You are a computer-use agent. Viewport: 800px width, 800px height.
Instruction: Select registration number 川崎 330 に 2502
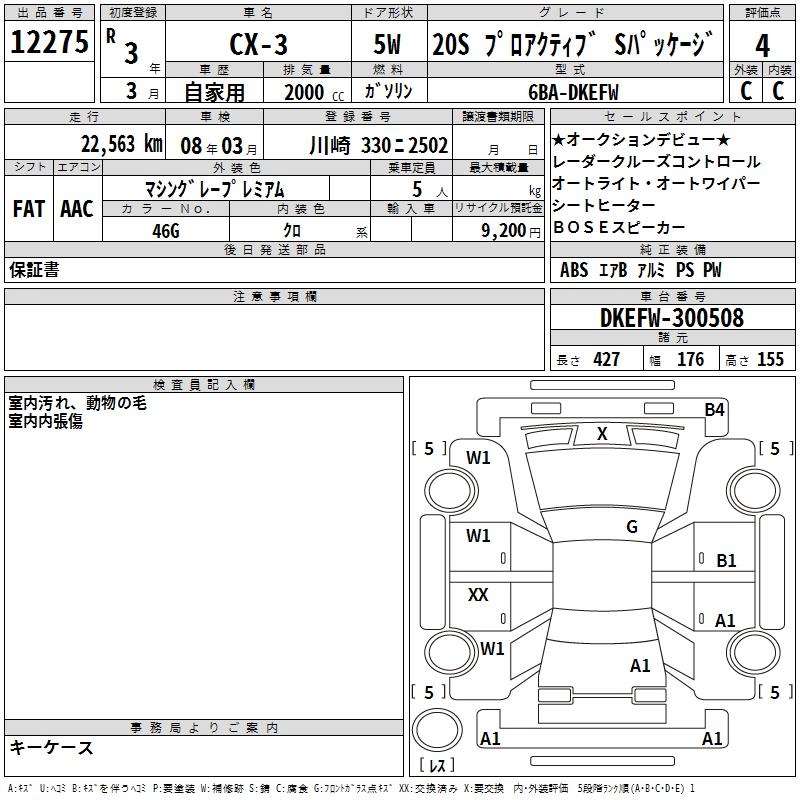click(379, 146)
